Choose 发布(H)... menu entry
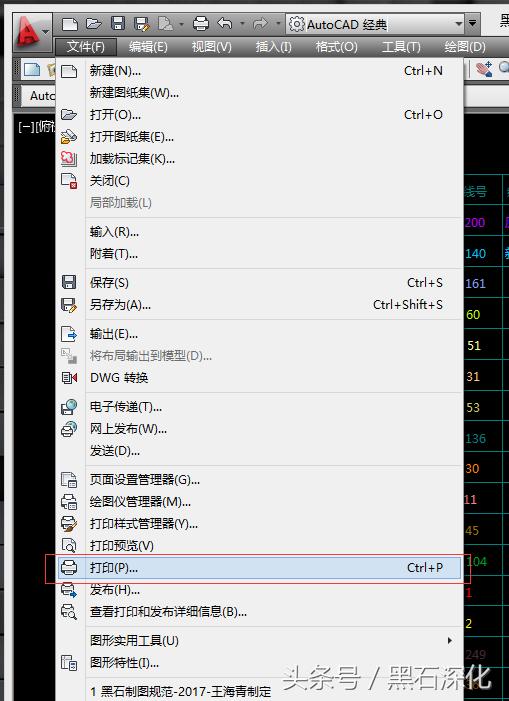This screenshot has height=701, width=509. pos(260,590)
